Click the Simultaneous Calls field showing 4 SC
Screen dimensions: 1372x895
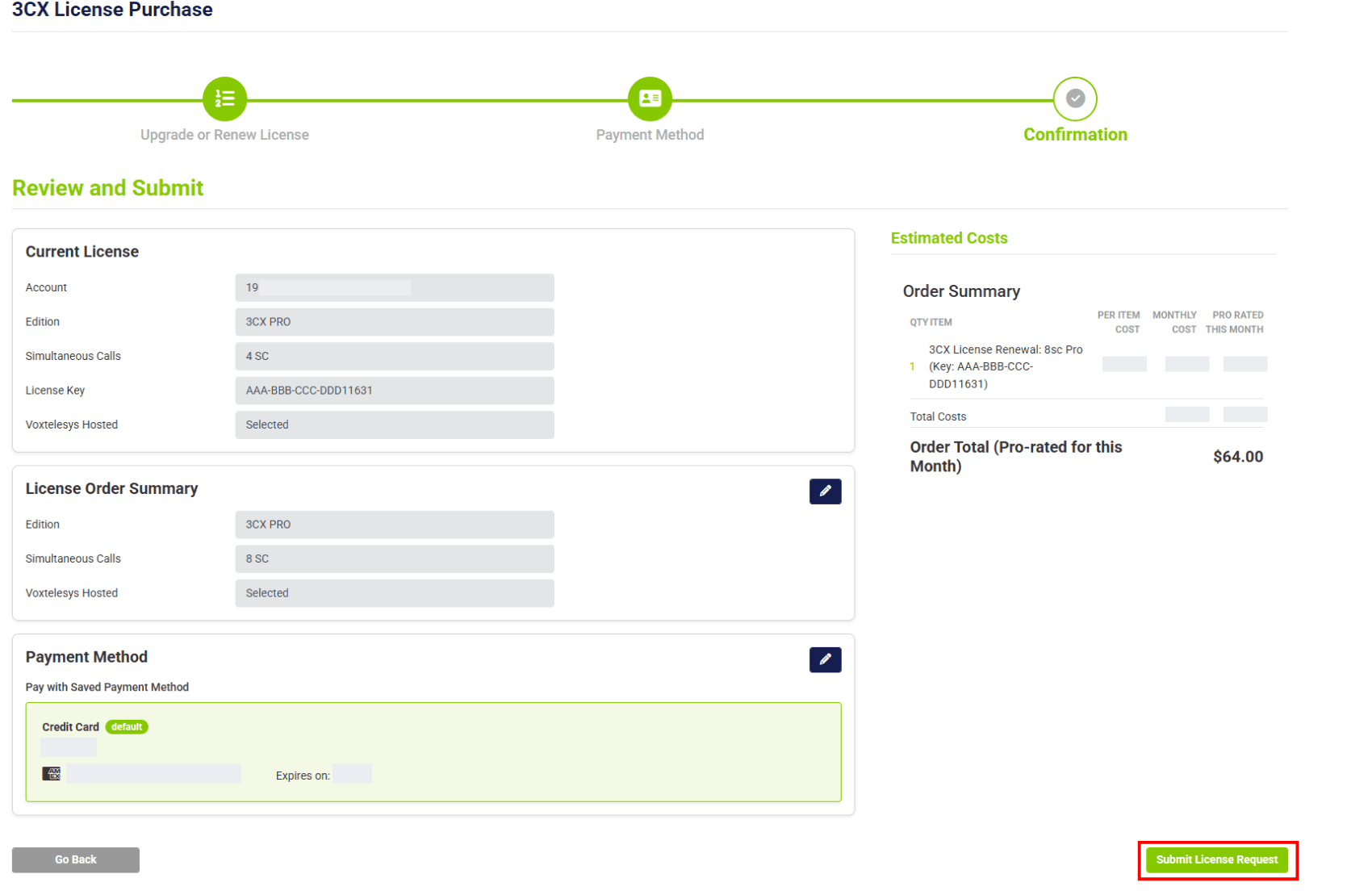coord(395,356)
